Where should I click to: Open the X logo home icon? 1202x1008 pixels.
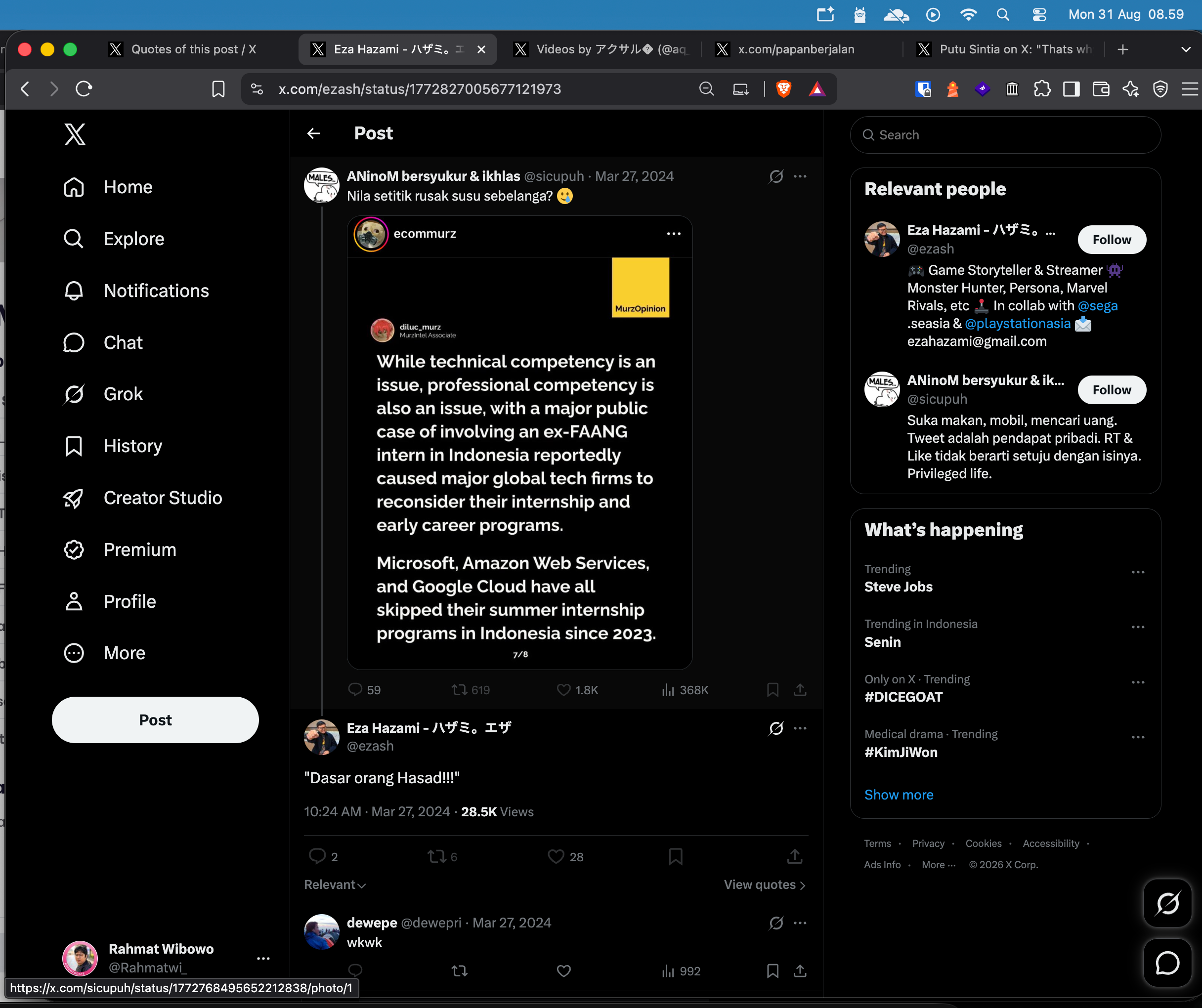click(x=75, y=134)
